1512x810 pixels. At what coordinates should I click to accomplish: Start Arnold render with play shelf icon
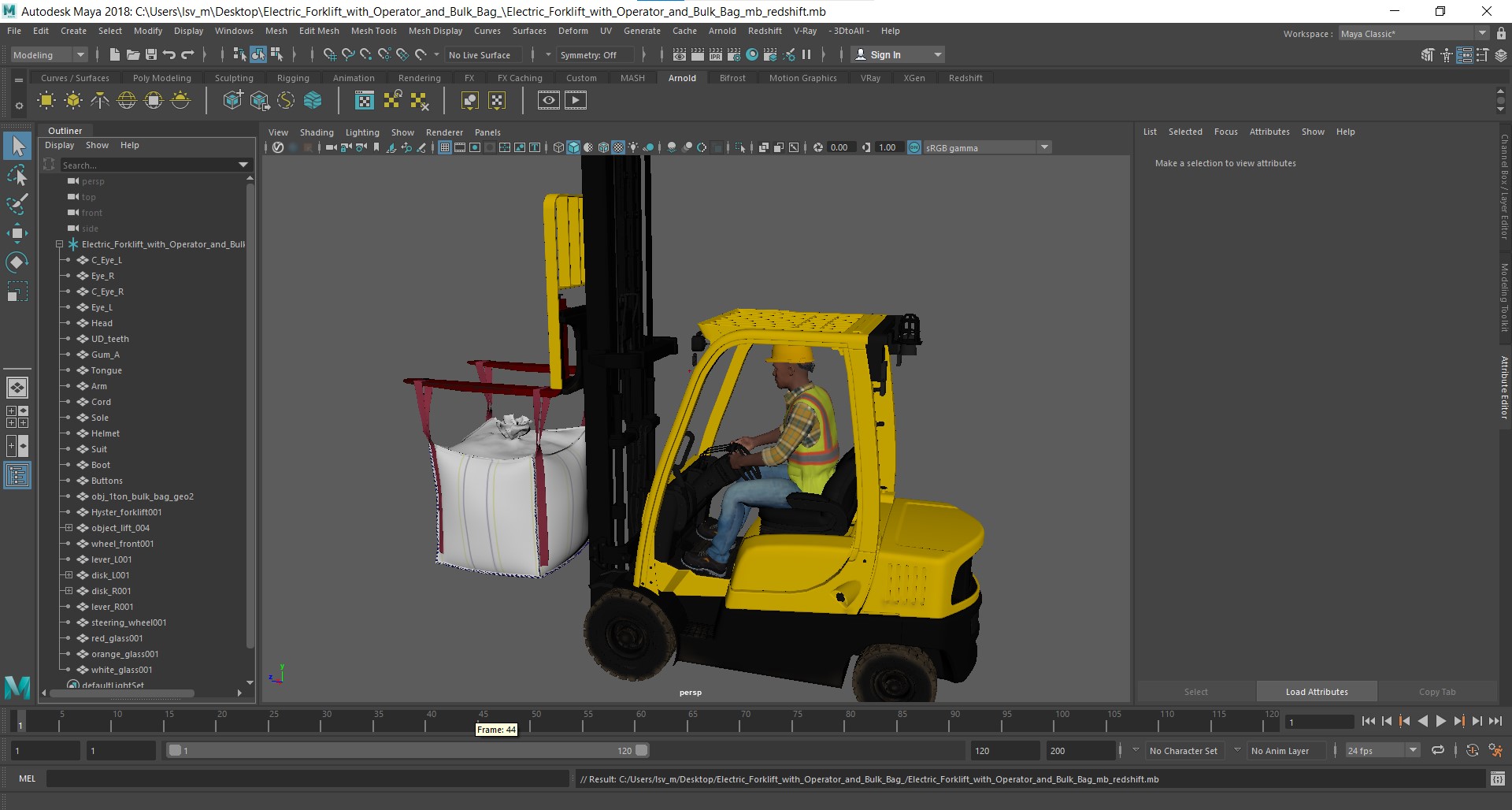pyautogui.click(x=576, y=100)
